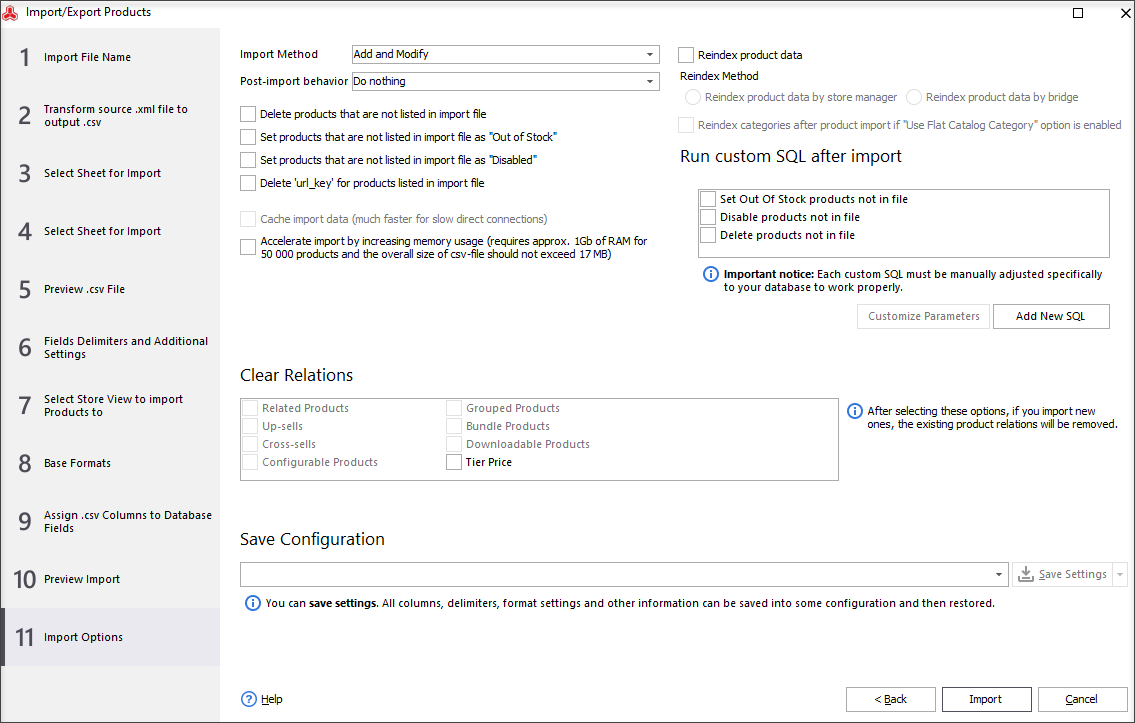Viewport: 1135px width, 723px height.
Task: Go to step 1 Import File Name
Action: 111,57
